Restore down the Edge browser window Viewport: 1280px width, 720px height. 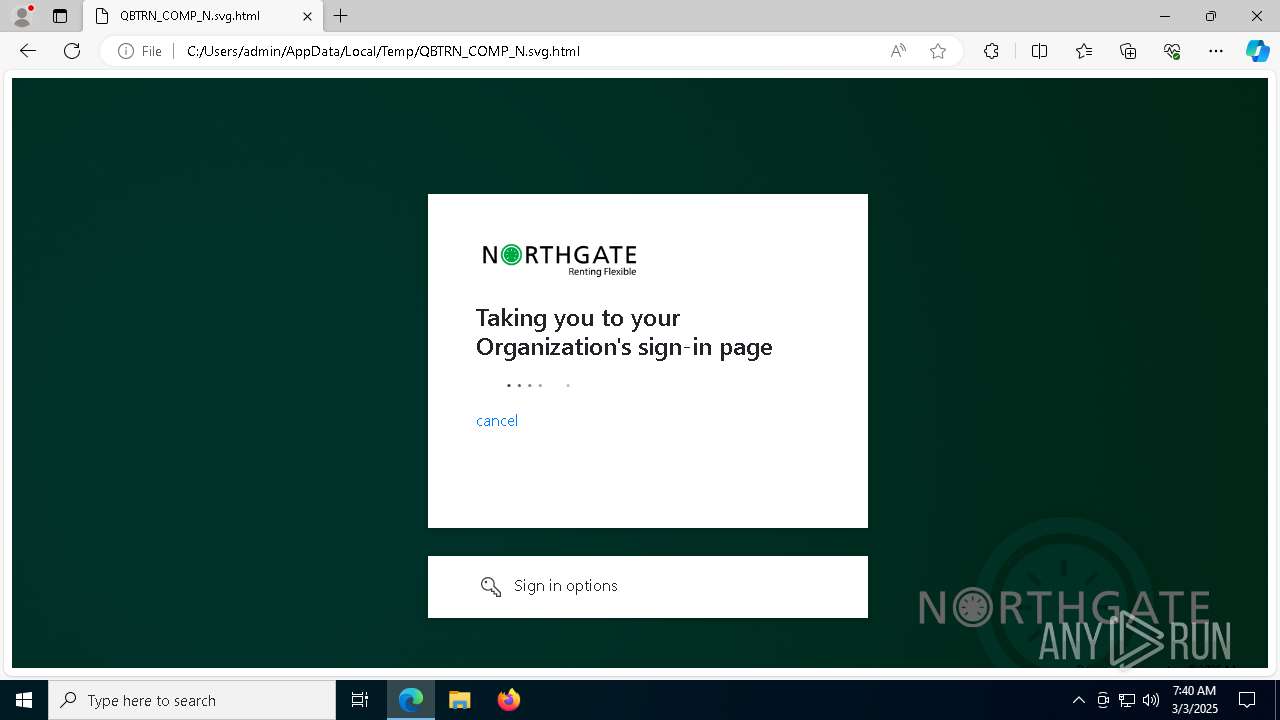tap(1211, 16)
